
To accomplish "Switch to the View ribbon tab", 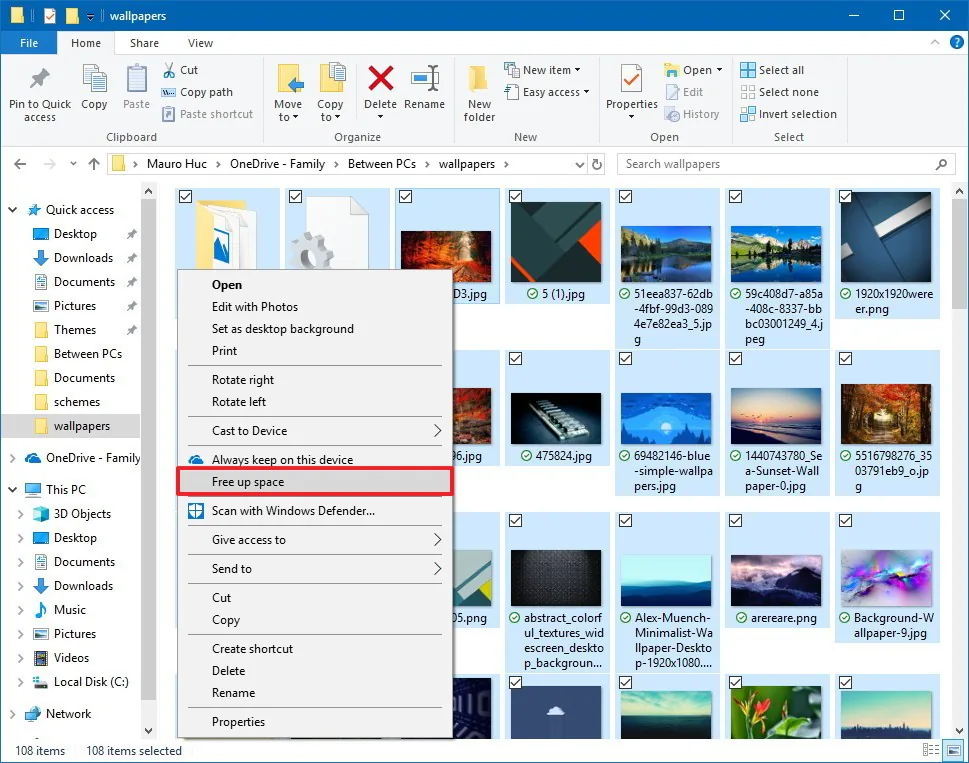I will pyautogui.click(x=200, y=43).
